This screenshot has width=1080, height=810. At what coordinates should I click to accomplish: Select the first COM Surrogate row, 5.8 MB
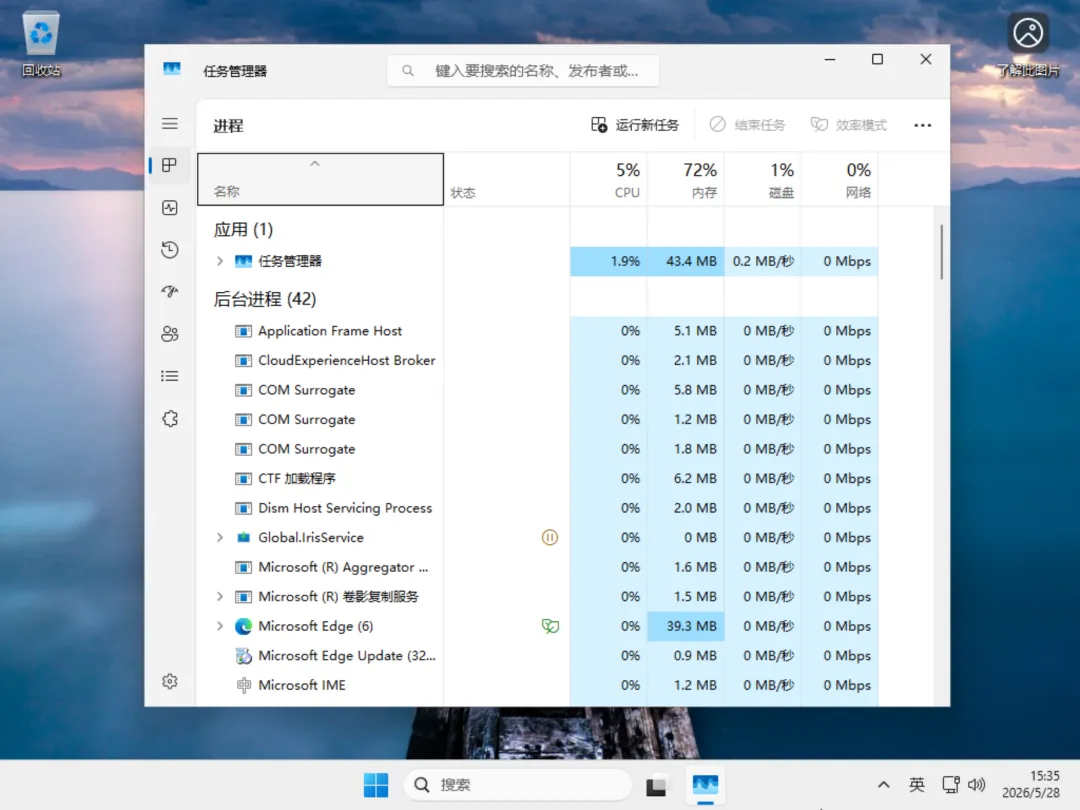pos(537,390)
